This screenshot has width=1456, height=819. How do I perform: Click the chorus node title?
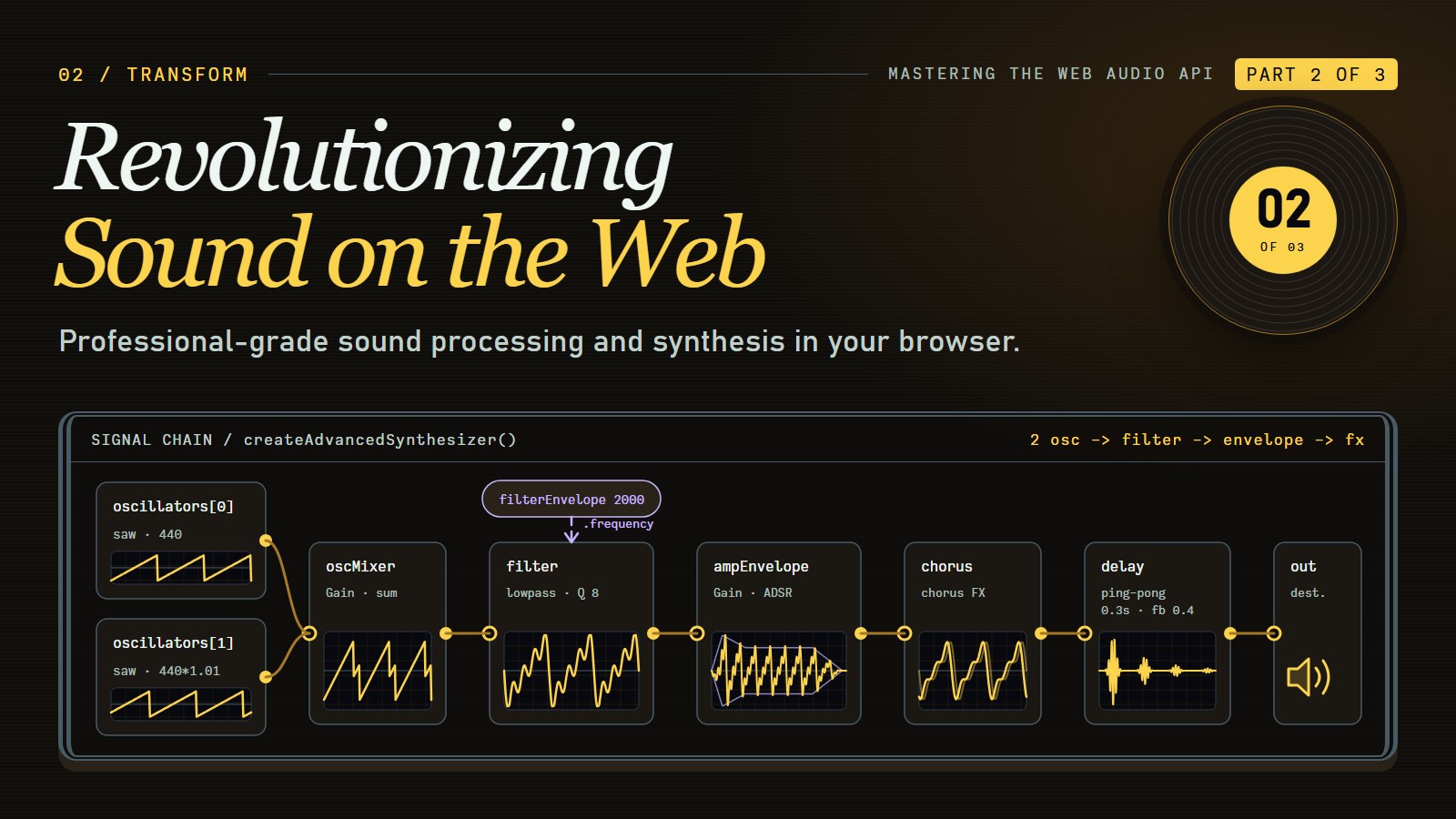pyautogui.click(x=946, y=566)
